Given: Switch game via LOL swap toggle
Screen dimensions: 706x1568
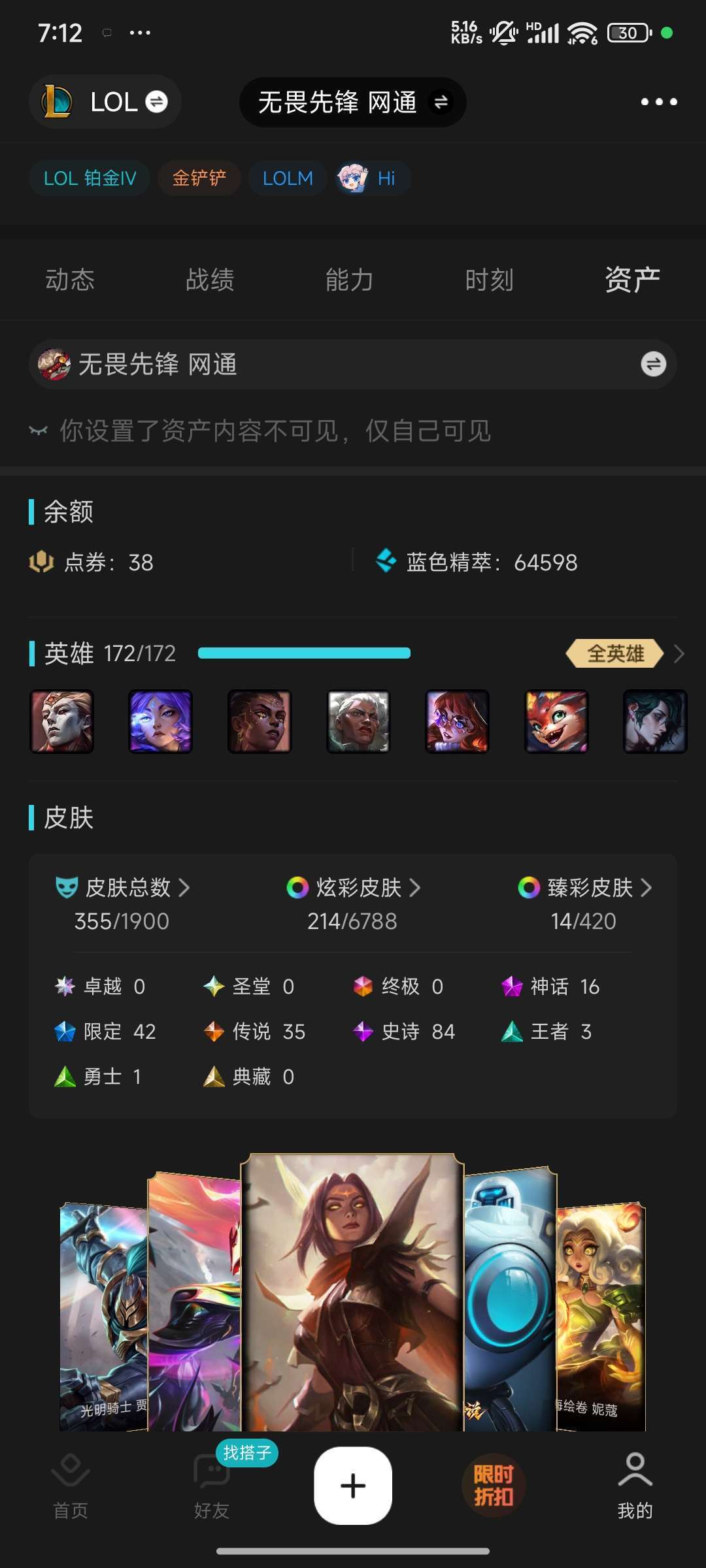Looking at the screenshot, I should [156, 102].
